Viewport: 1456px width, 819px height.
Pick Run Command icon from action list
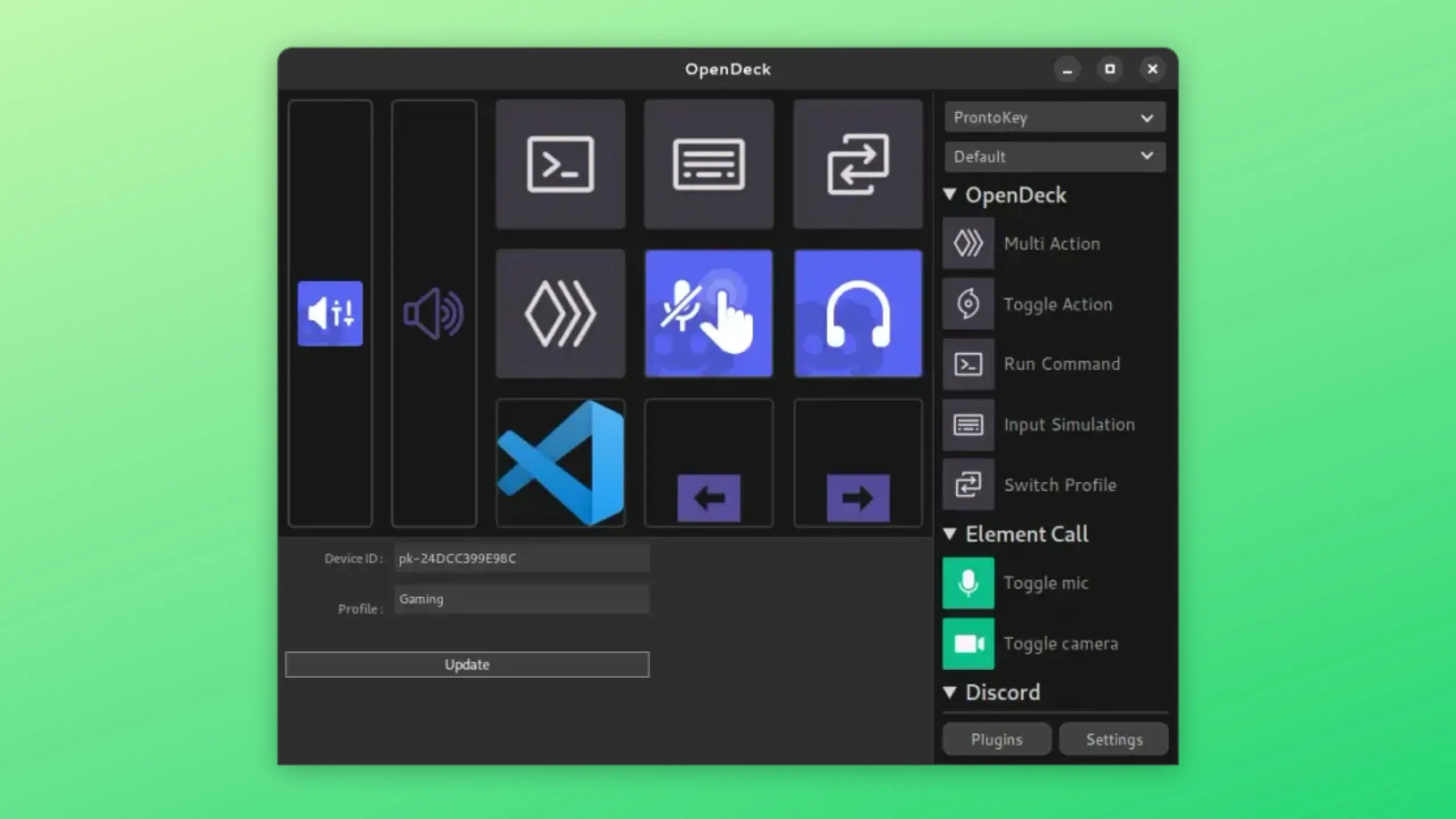tap(968, 364)
